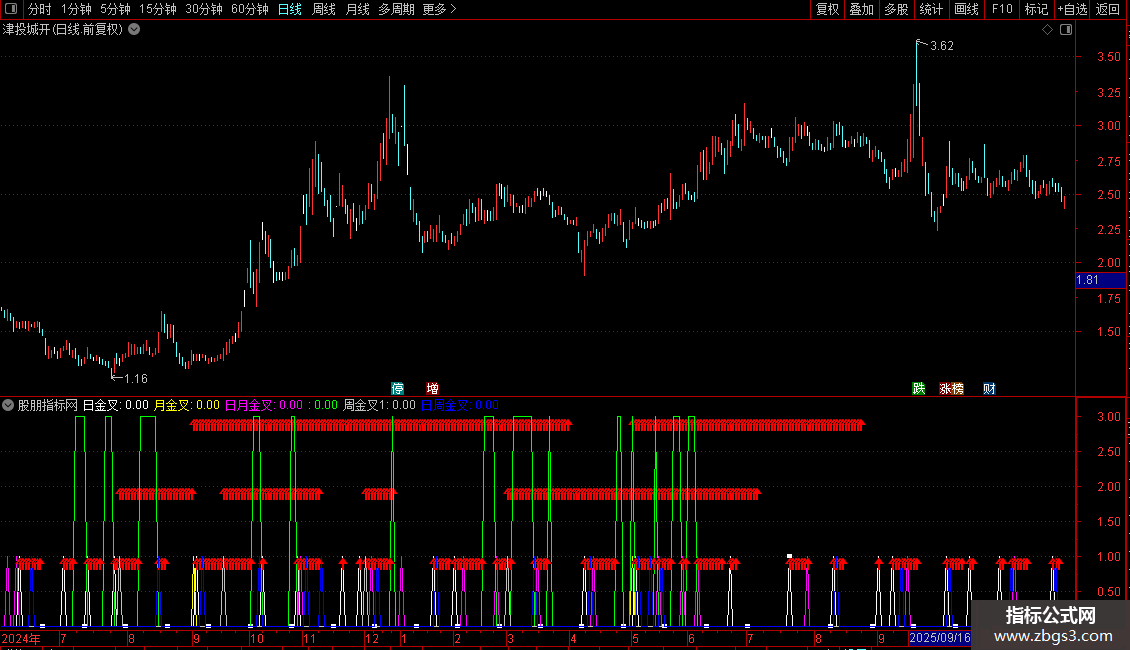Open 多周期 multi-period view
The height and width of the screenshot is (650, 1130).
click(x=396, y=9)
